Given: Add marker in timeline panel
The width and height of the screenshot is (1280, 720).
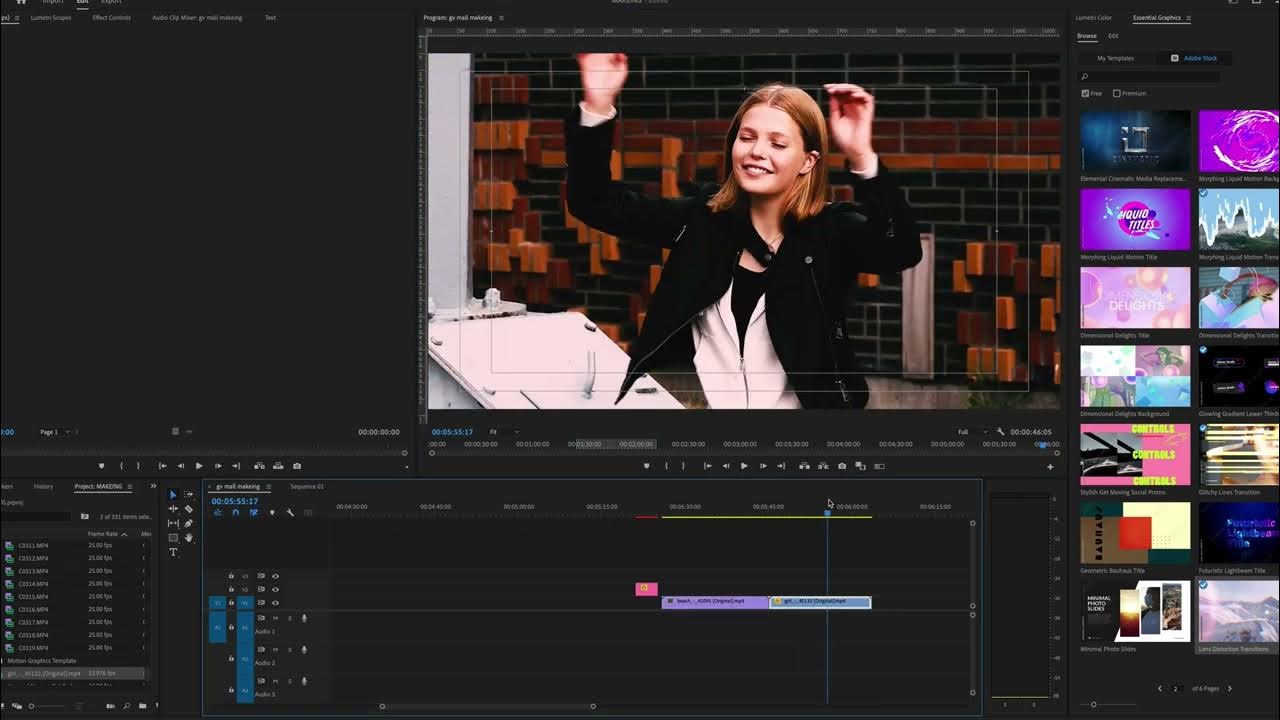Looking at the screenshot, I should click(x=271, y=512).
